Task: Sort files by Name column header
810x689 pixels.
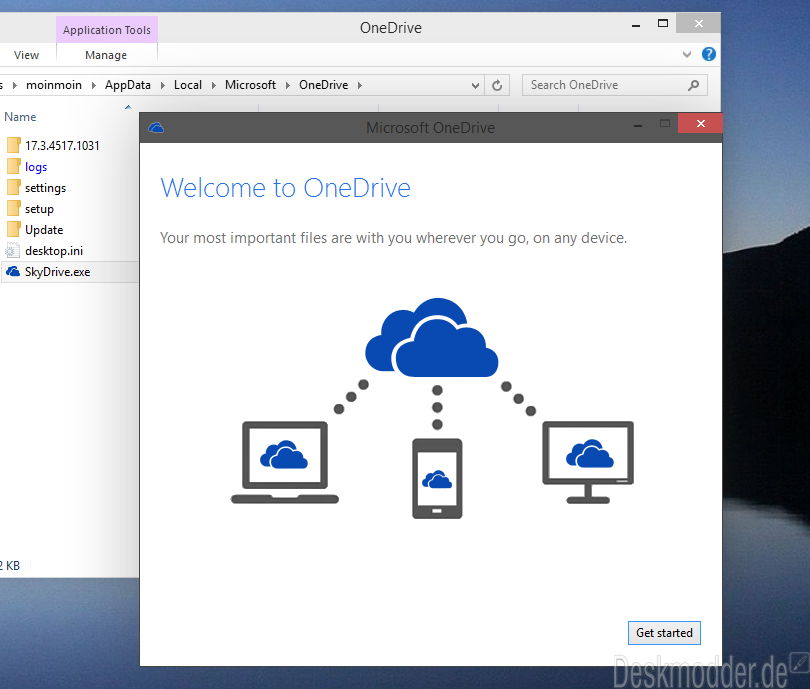Action: point(20,117)
